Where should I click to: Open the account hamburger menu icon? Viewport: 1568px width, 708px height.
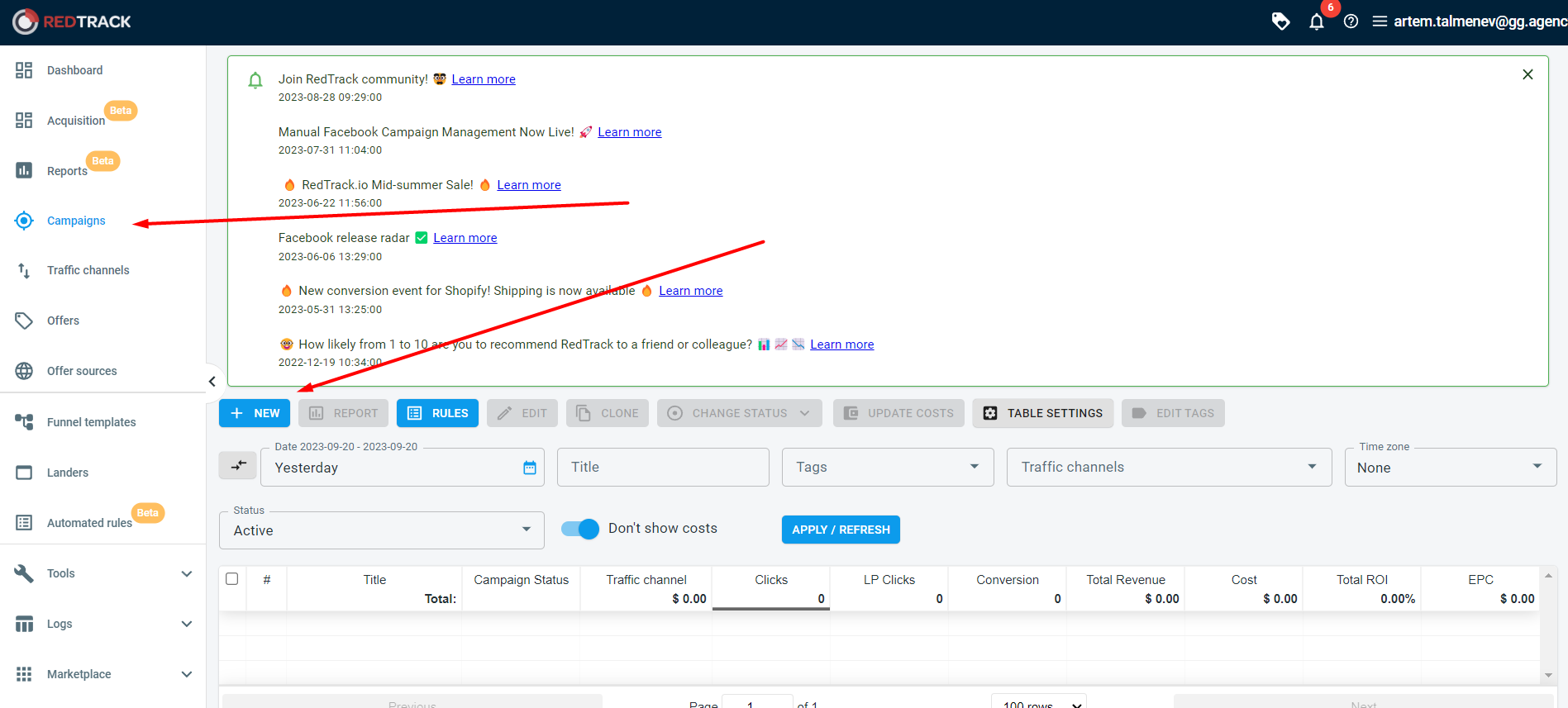coord(1380,21)
